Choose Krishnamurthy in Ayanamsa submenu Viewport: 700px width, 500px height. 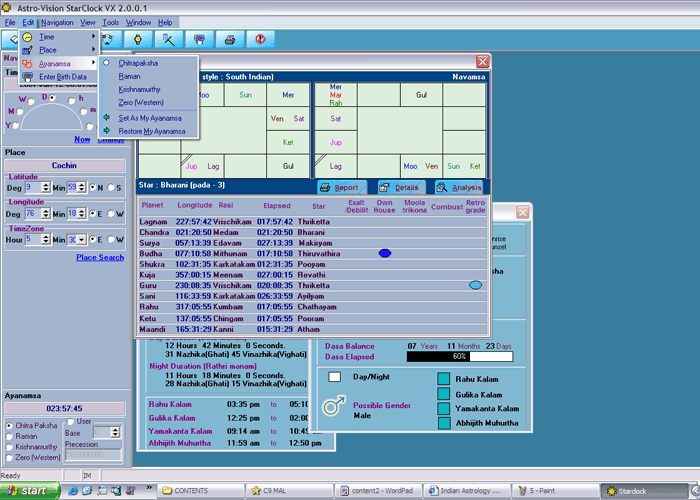coord(139,89)
